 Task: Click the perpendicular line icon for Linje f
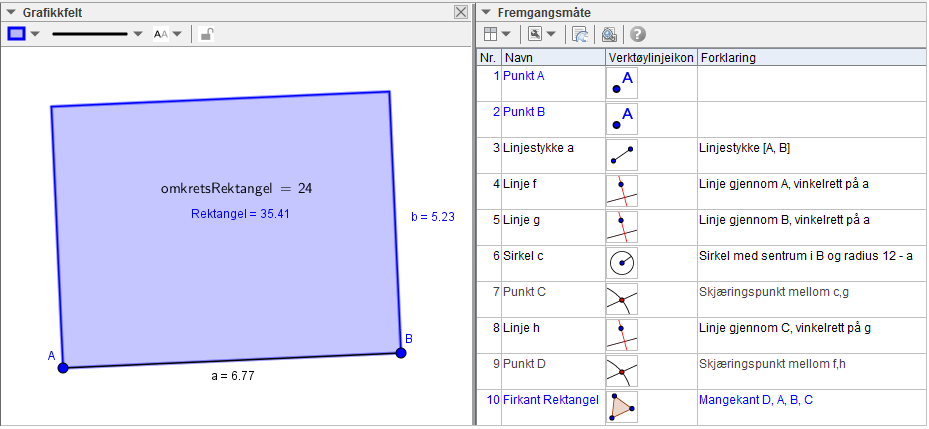(621, 190)
